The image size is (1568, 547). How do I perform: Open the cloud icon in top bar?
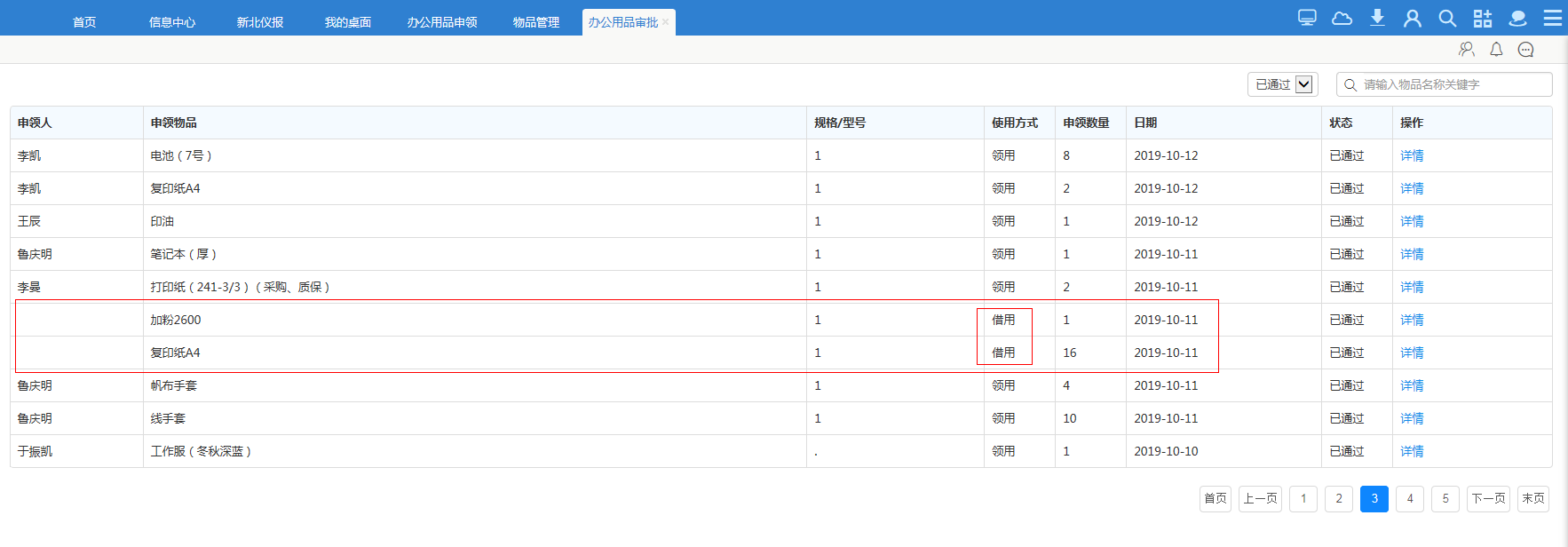pos(1342,18)
